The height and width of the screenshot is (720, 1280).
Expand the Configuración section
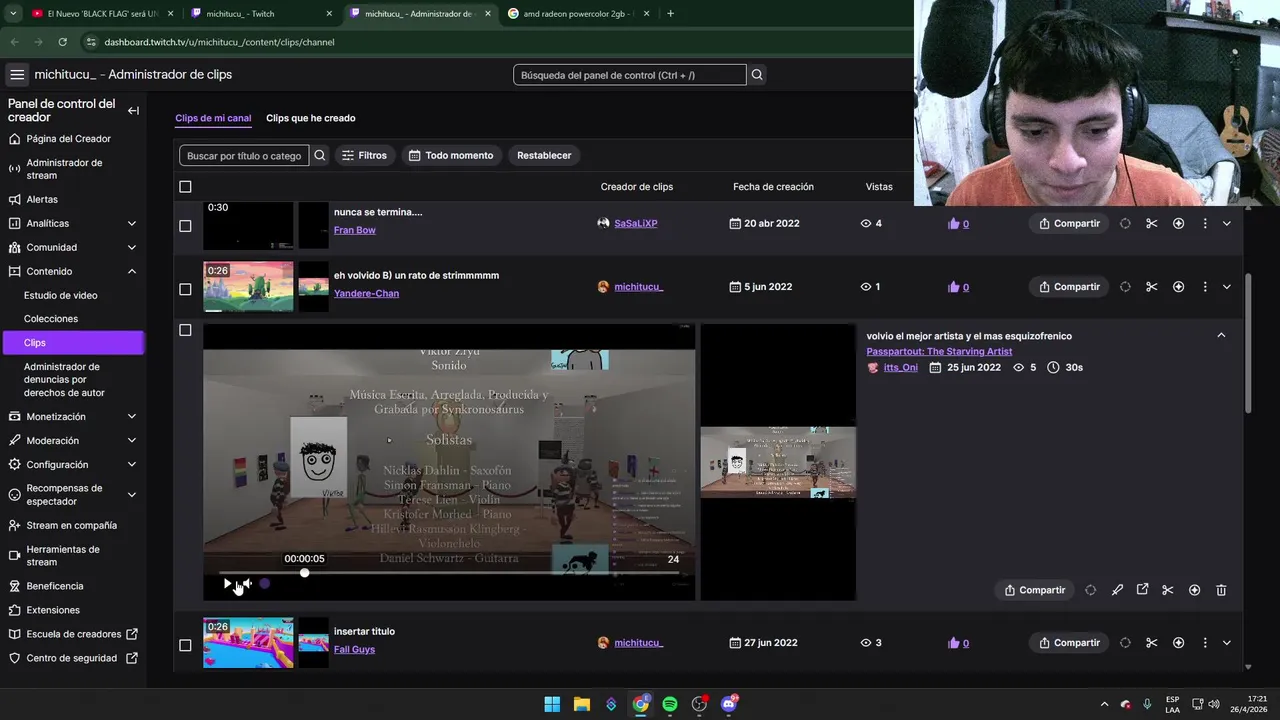131,464
